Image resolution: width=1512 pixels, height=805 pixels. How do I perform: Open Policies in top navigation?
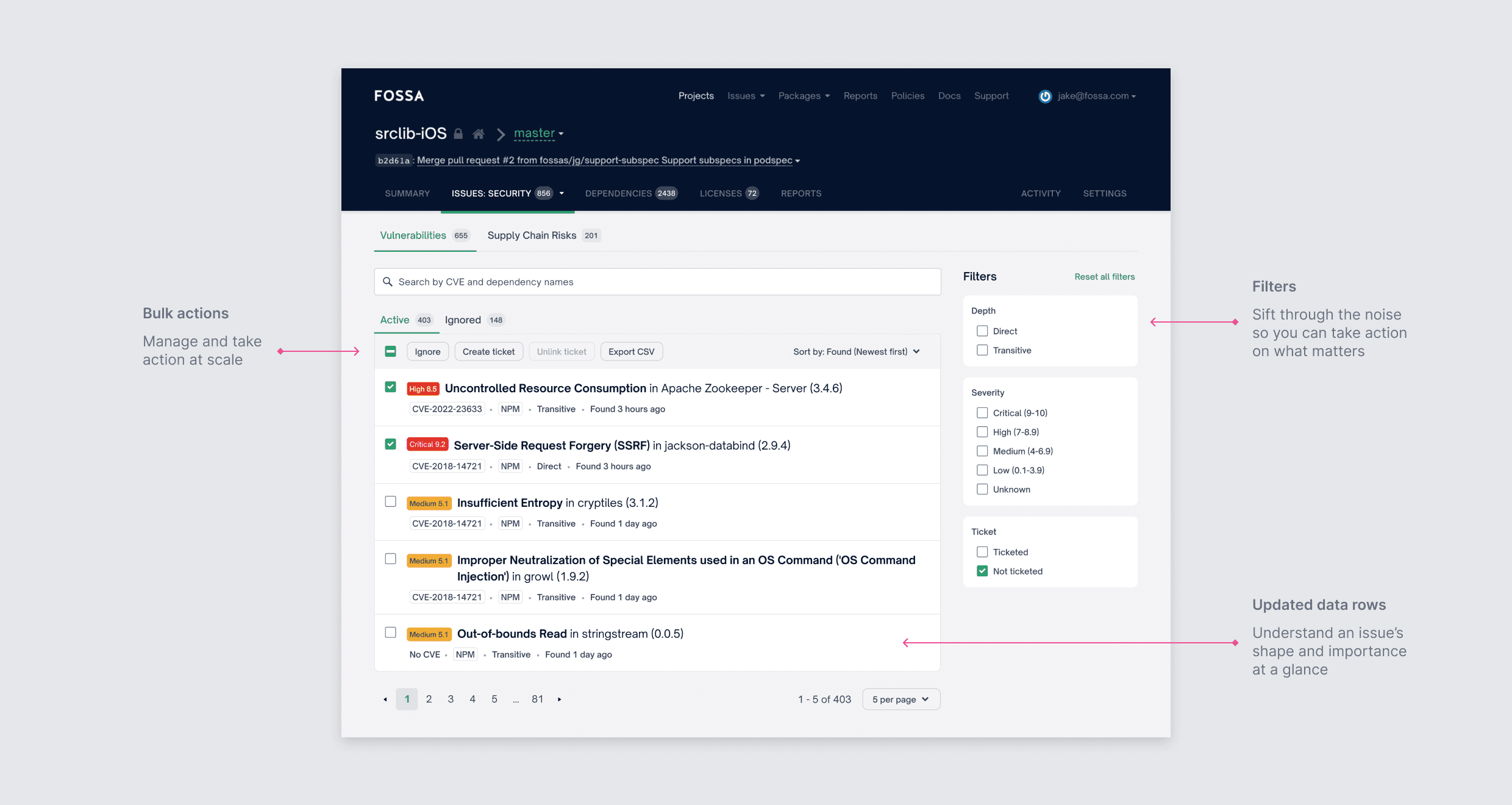907,96
